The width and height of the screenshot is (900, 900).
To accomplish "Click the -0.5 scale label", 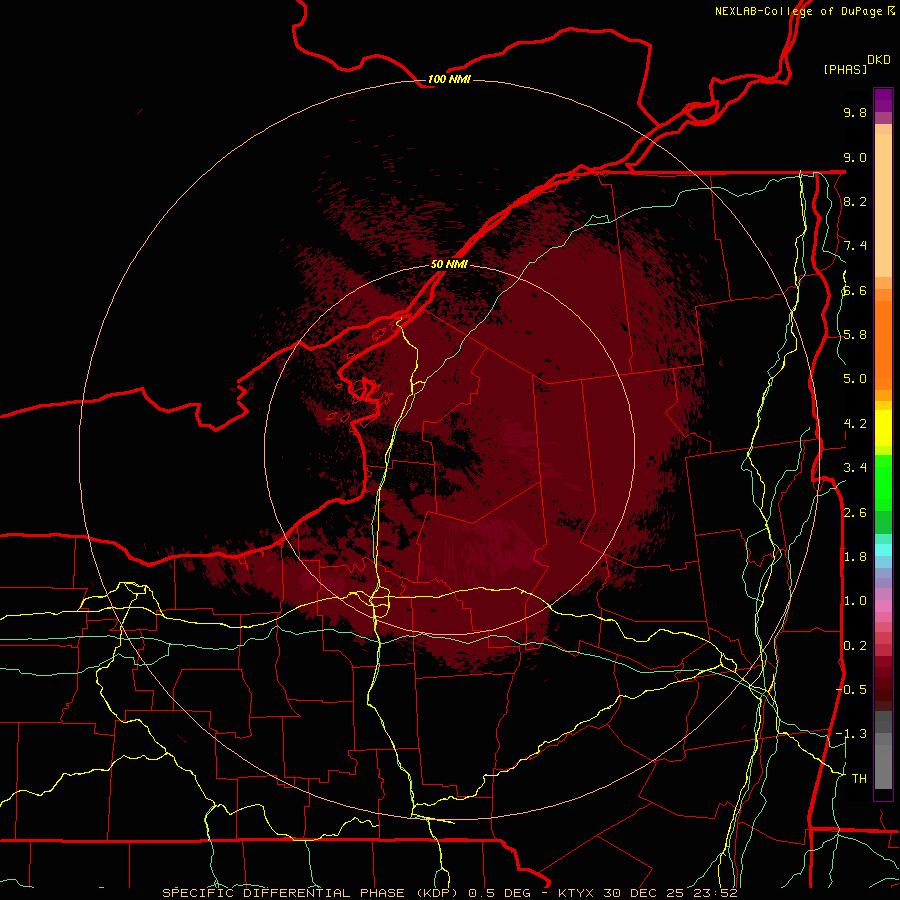I will [x=852, y=690].
